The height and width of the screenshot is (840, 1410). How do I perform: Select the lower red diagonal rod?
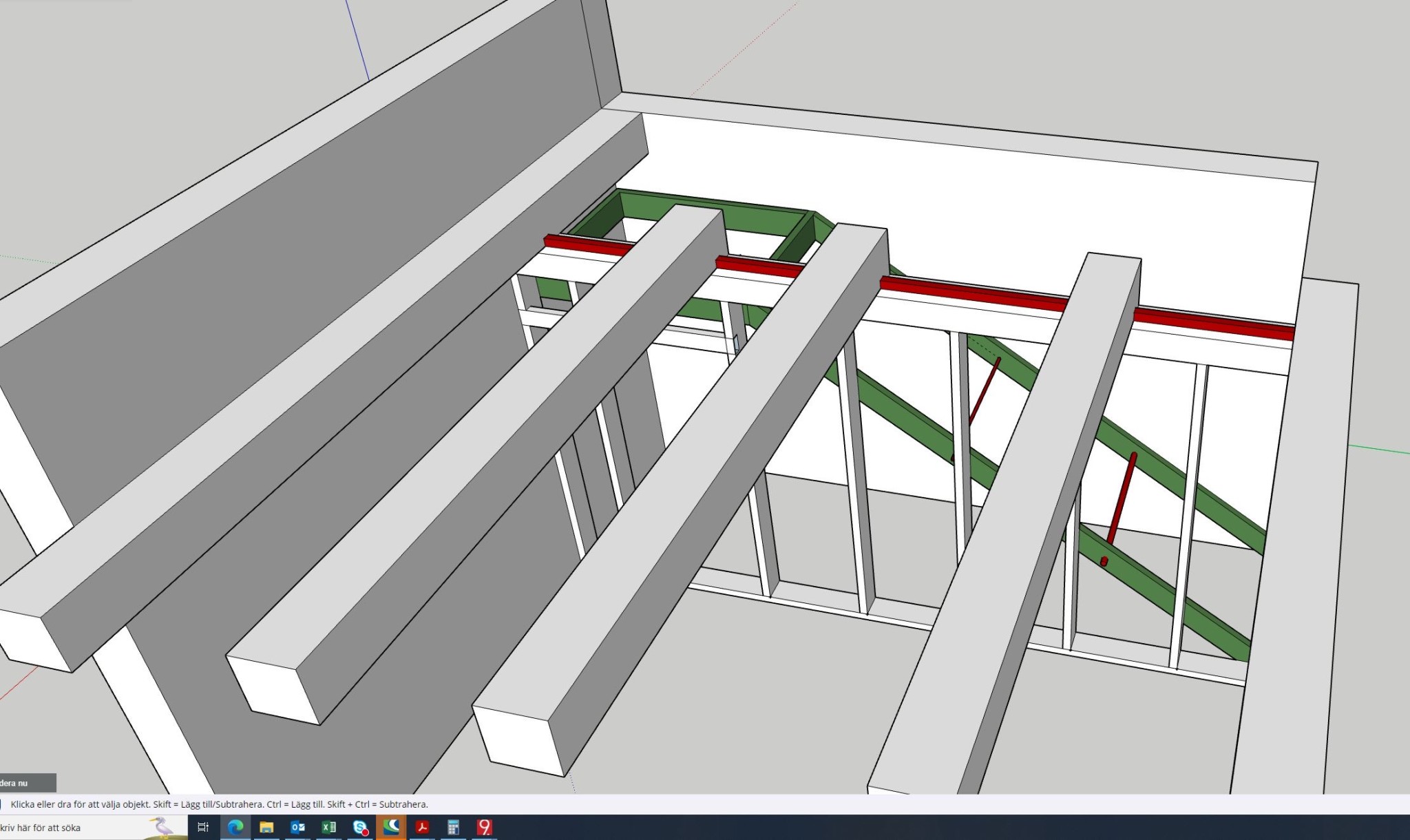point(1122,499)
